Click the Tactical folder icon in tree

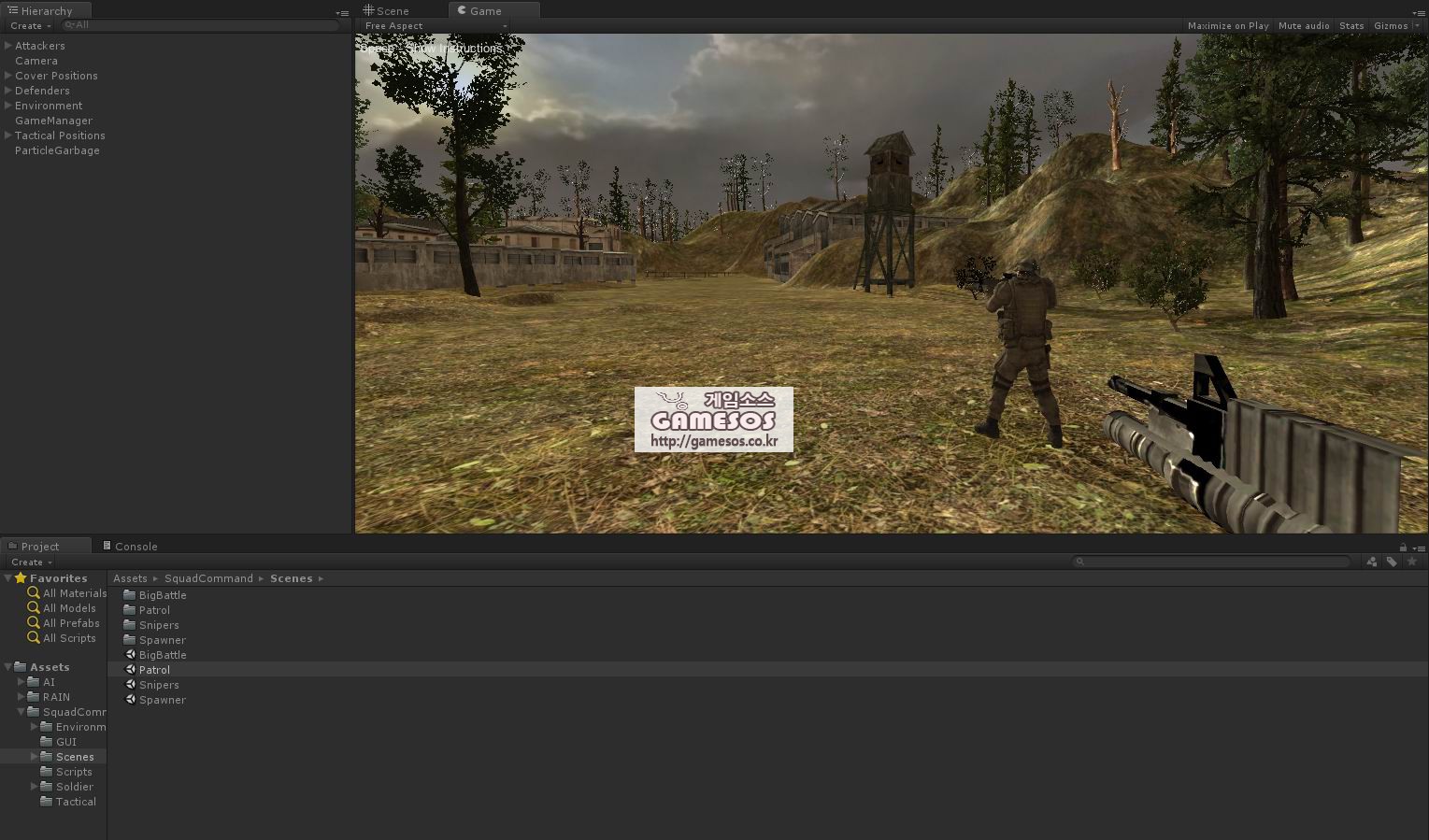[46, 802]
